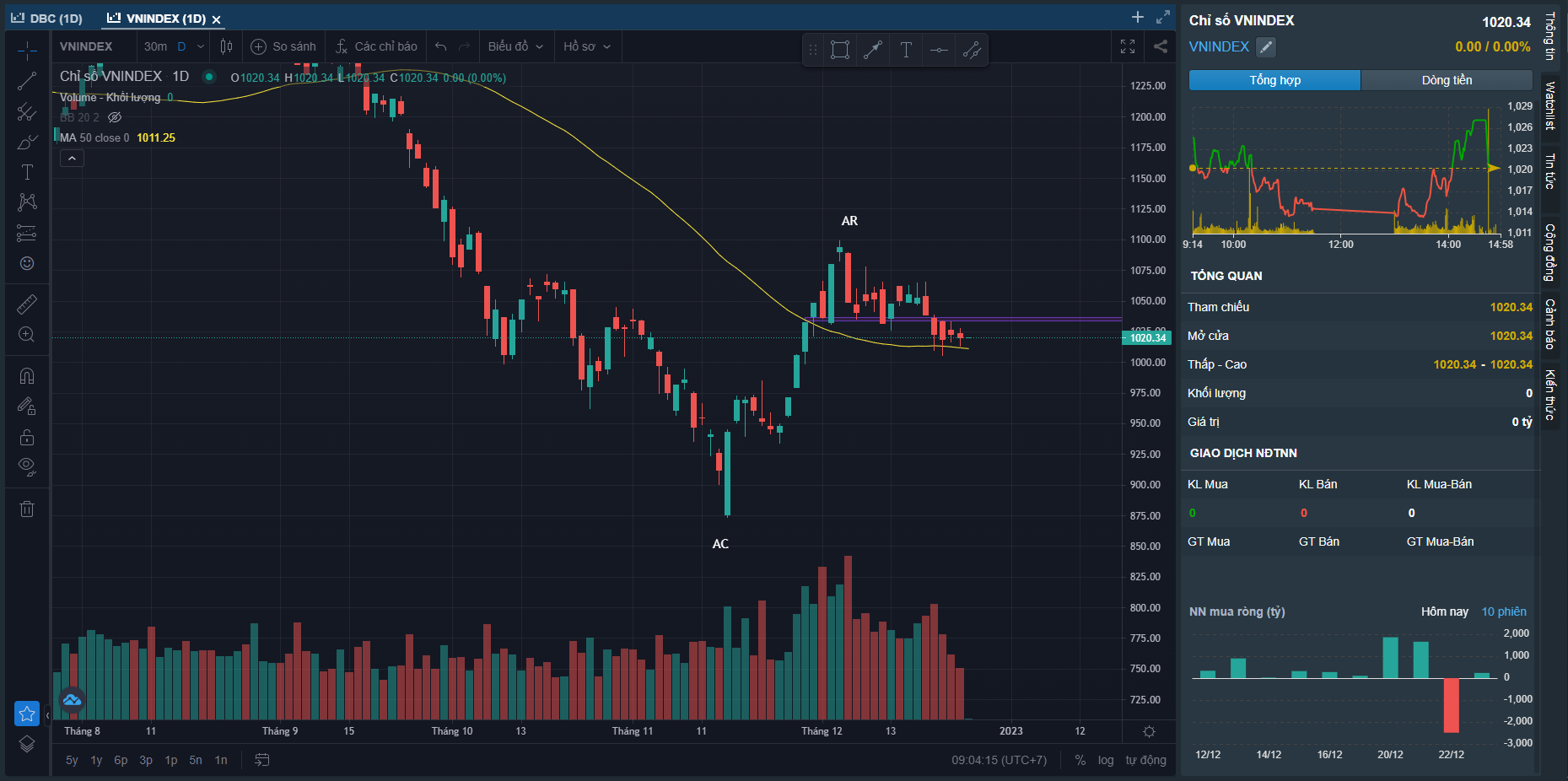Show the hidden BB 20 2 indicator
This screenshot has height=781, width=1568.
click(116, 117)
